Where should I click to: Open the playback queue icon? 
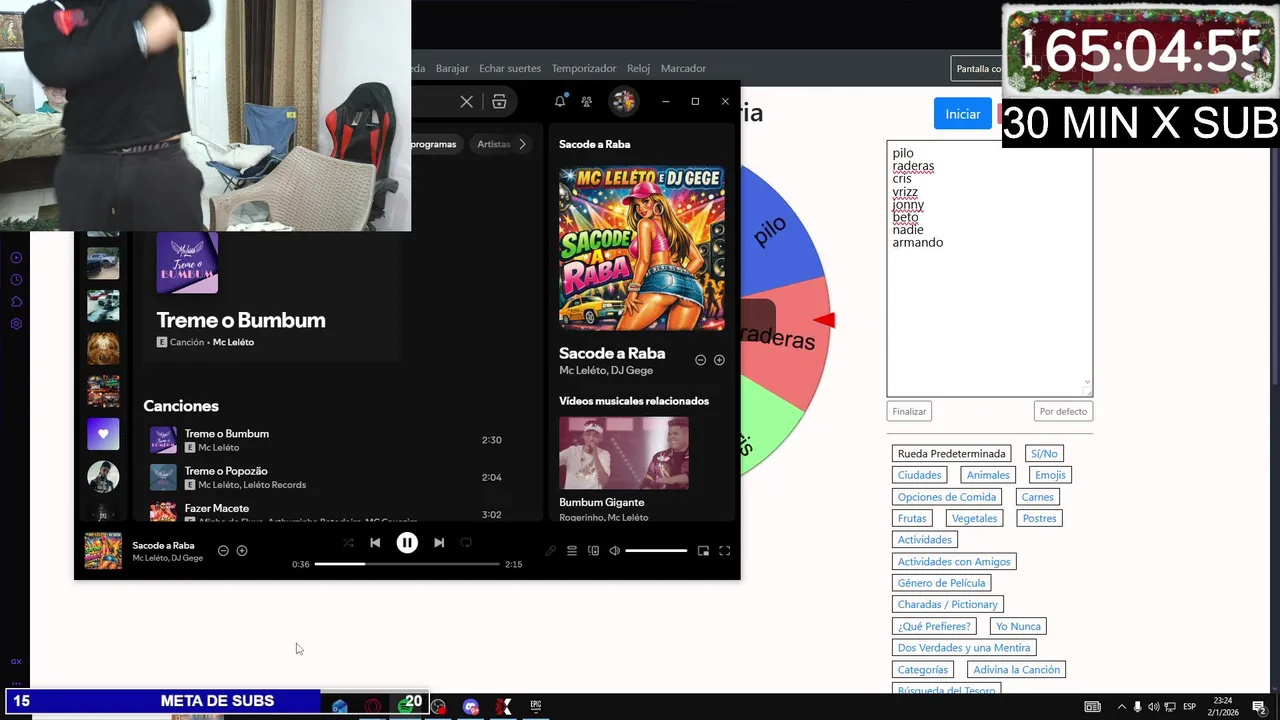(x=572, y=551)
